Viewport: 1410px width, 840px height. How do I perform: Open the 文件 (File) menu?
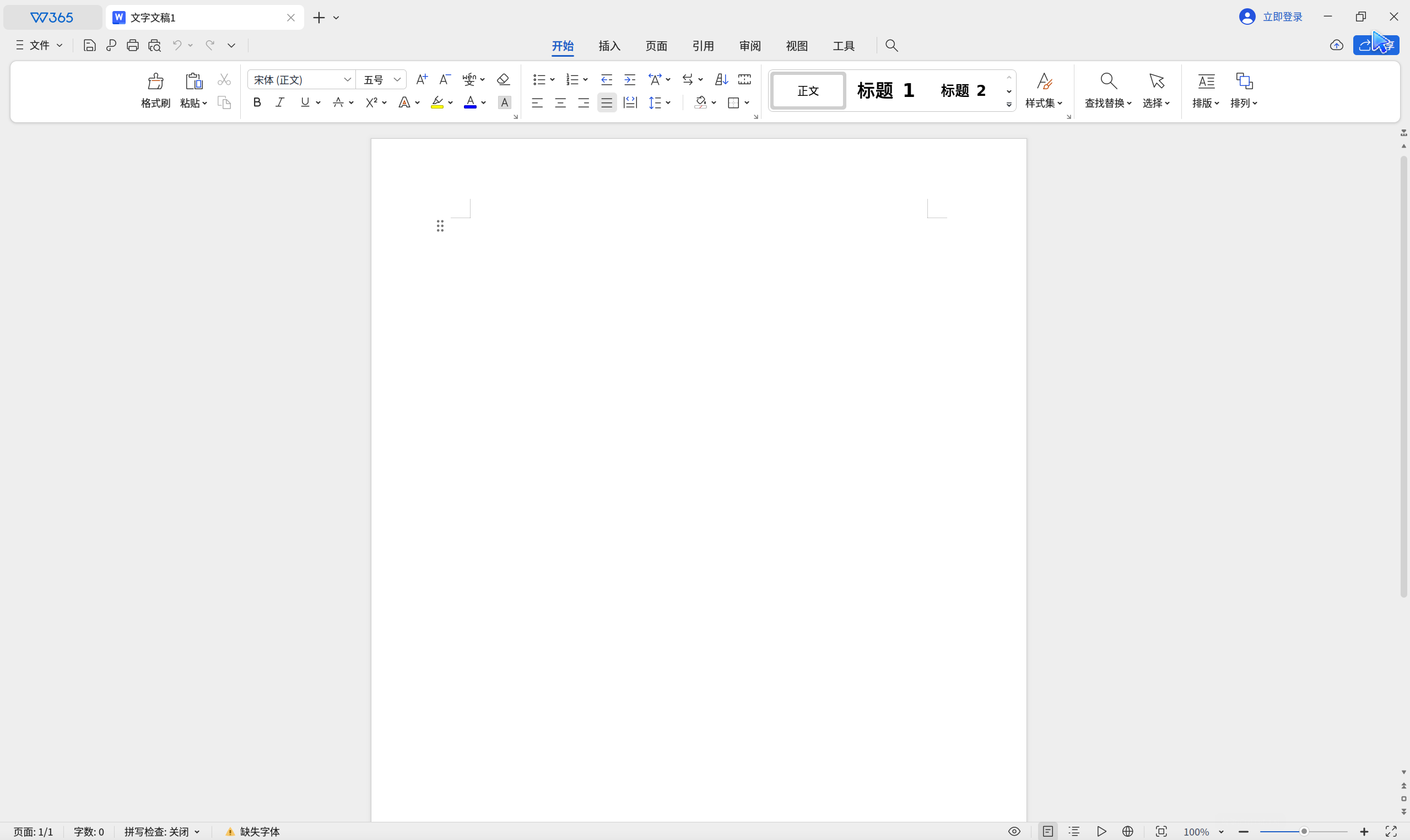tap(39, 45)
